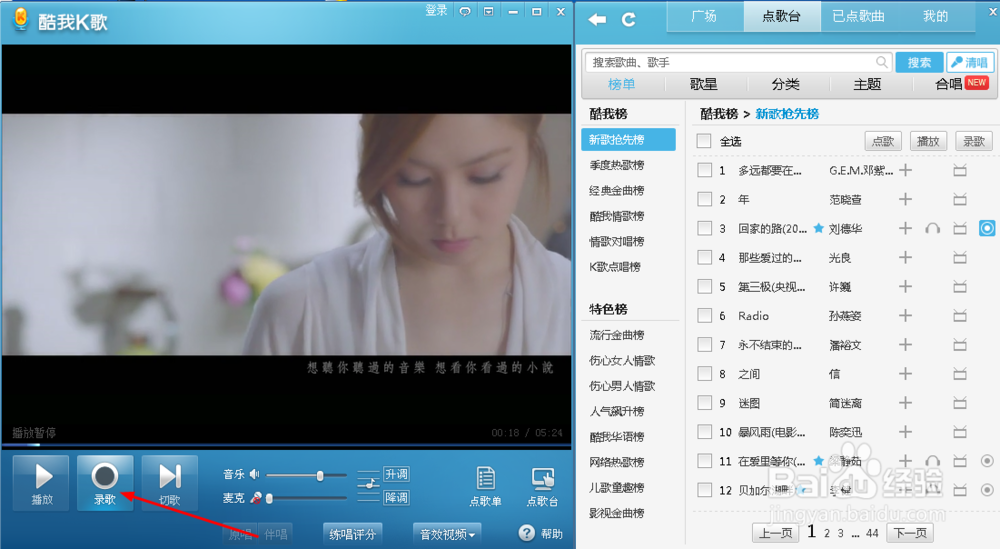1000x549 pixels.
Task: Add song 第三极 with plus icon
Action: coord(905,287)
